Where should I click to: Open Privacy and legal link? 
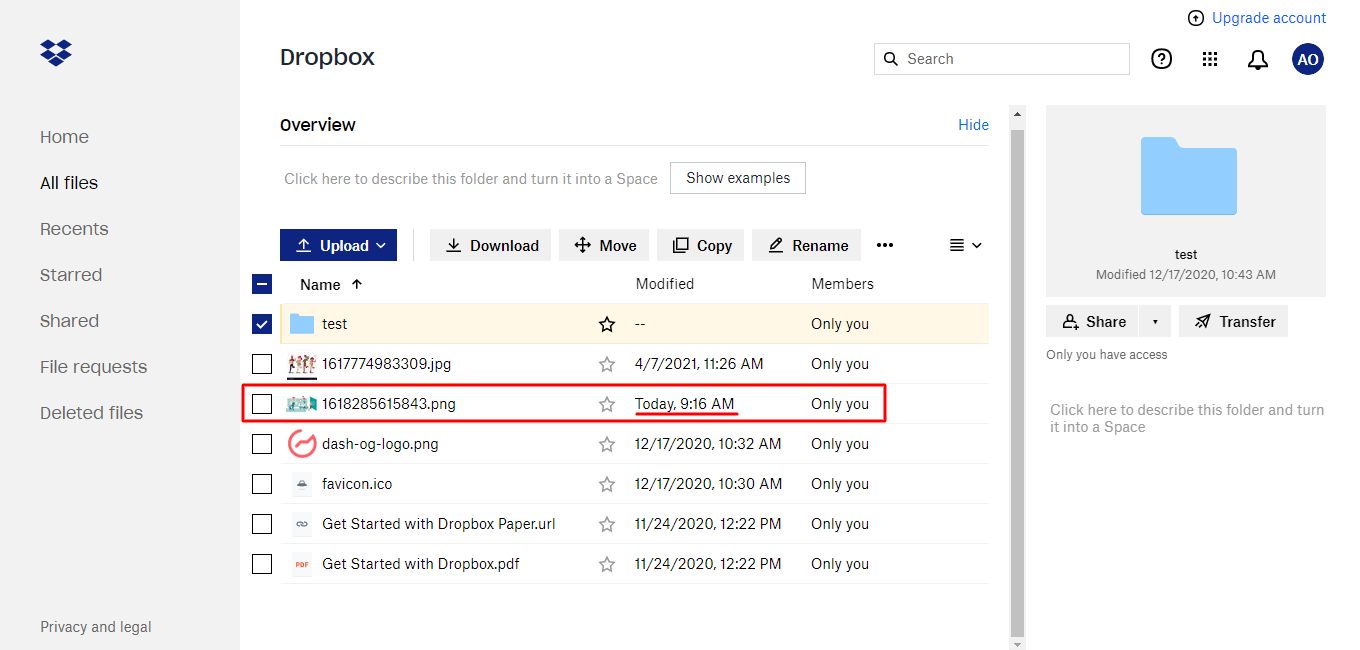[96, 627]
